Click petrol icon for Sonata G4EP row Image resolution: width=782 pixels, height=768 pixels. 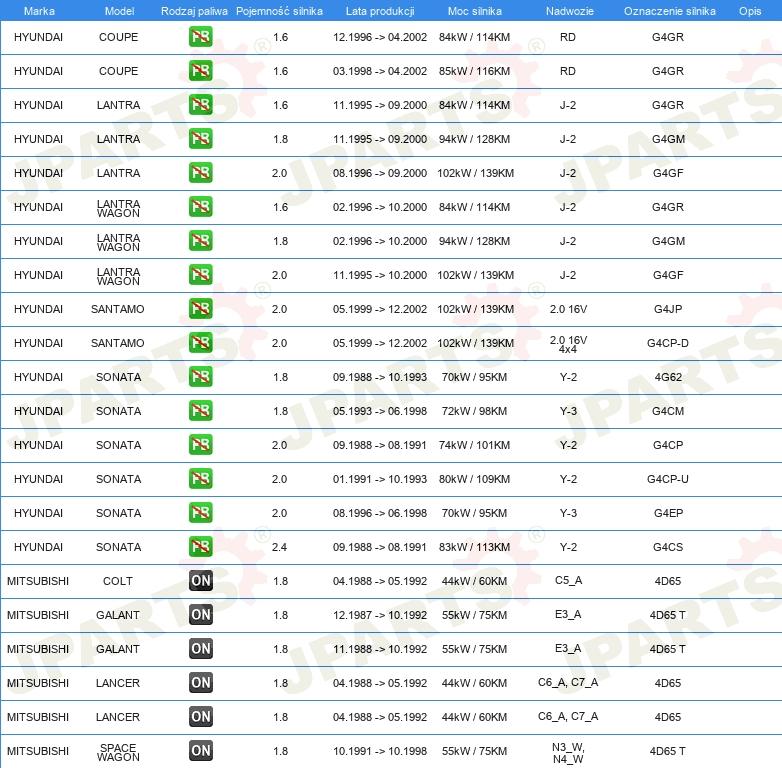(200, 513)
